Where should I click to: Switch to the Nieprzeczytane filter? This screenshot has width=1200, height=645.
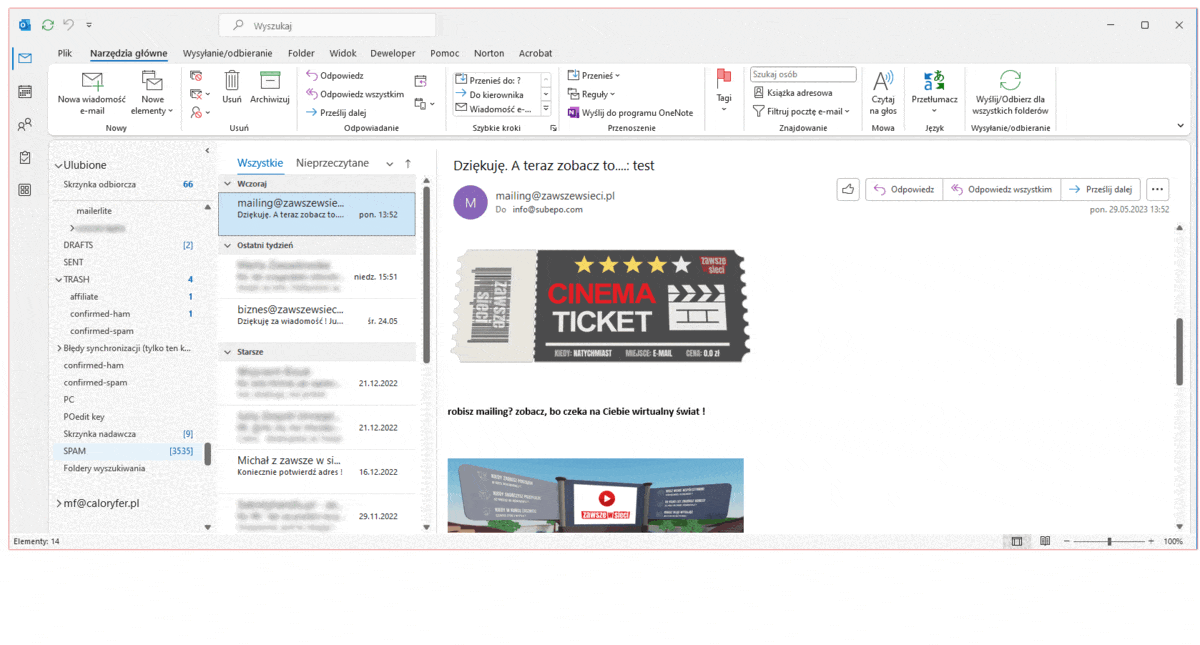(x=332, y=163)
